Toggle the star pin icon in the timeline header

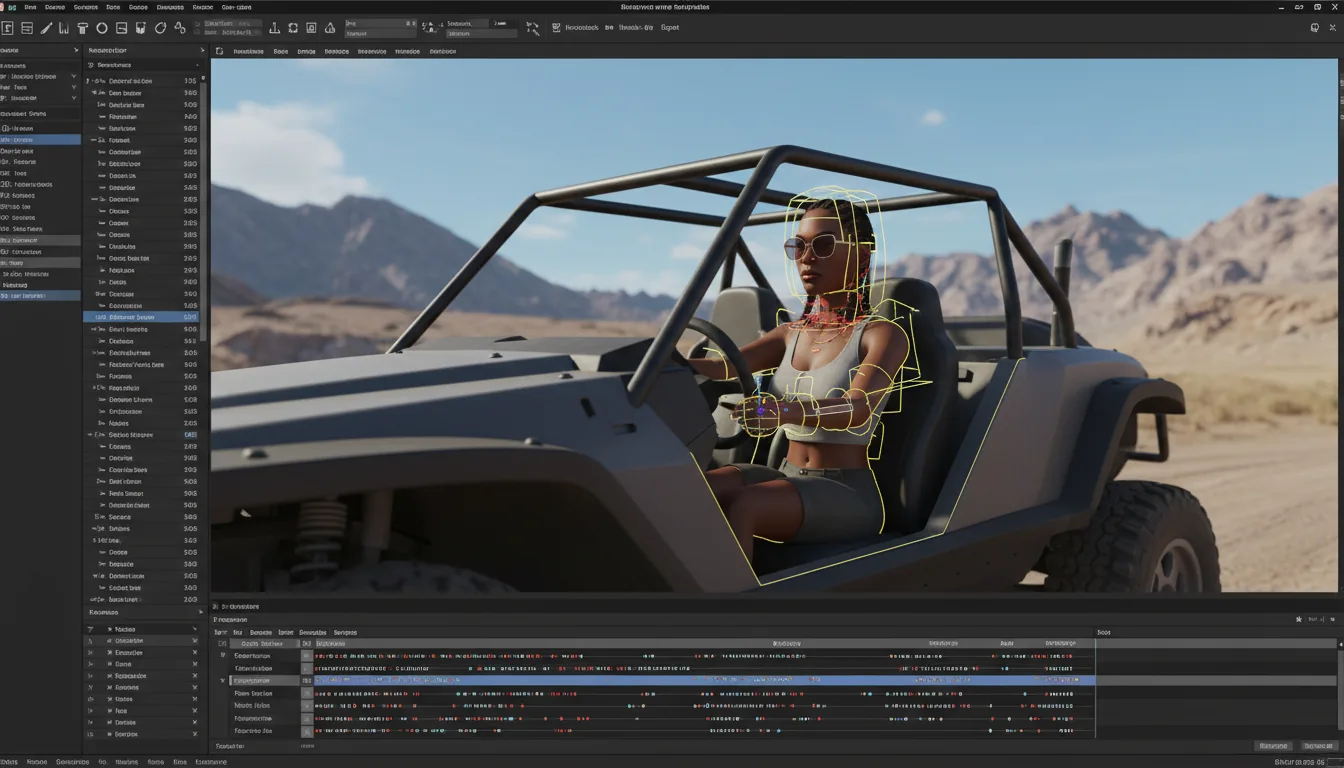click(1299, 619)
